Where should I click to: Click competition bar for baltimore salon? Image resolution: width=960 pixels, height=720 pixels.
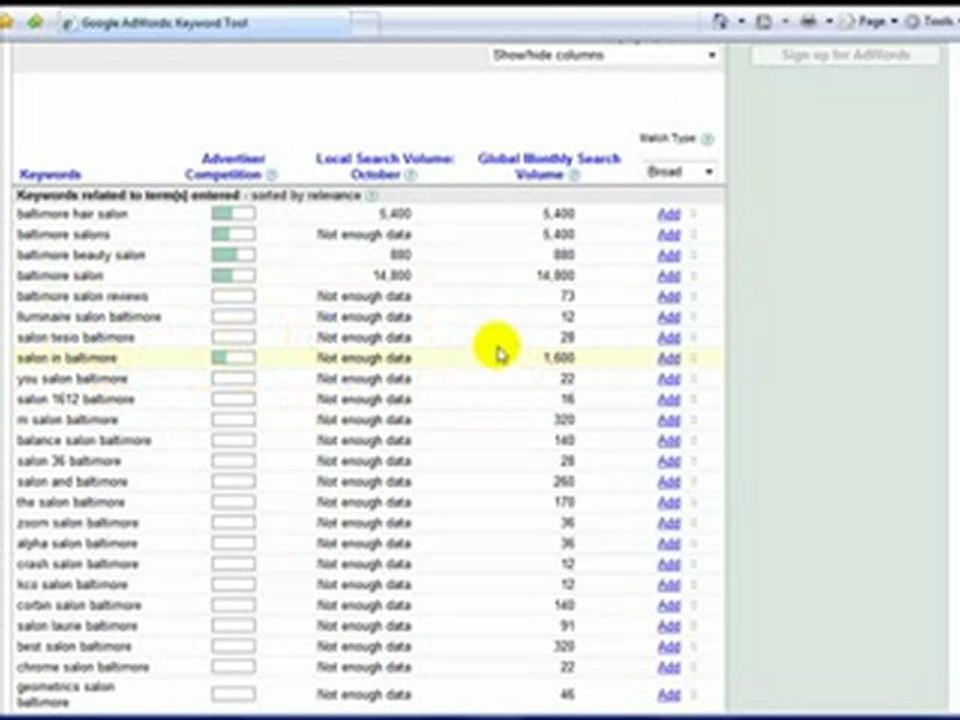[x=233, y=276]
